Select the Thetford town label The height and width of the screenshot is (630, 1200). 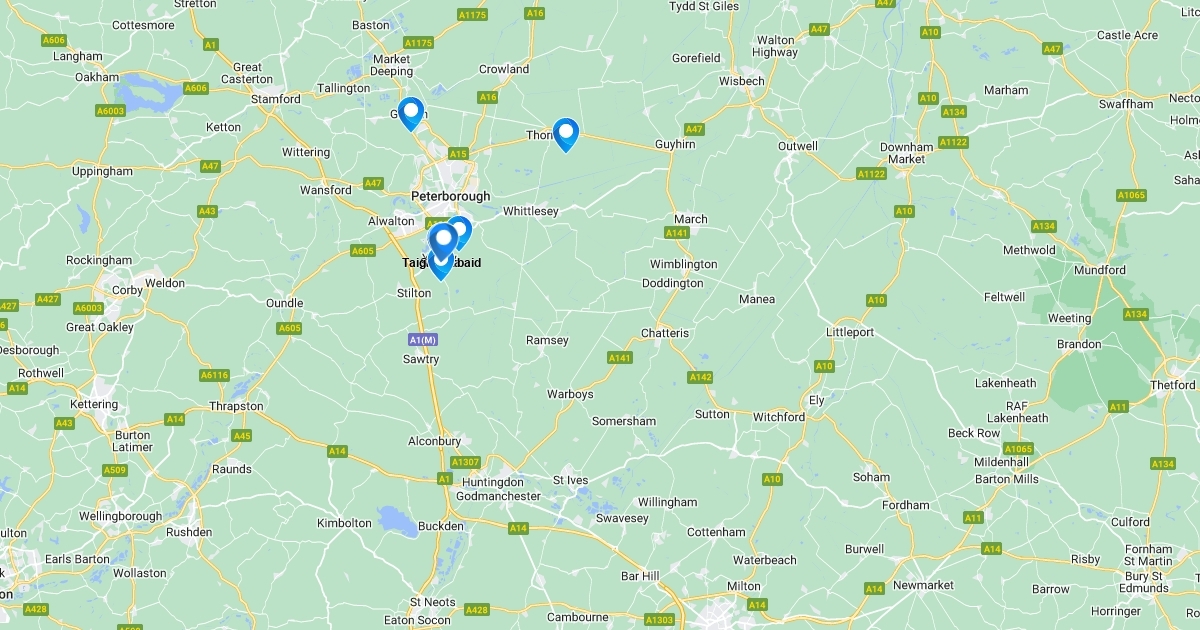click(1172, 385)
